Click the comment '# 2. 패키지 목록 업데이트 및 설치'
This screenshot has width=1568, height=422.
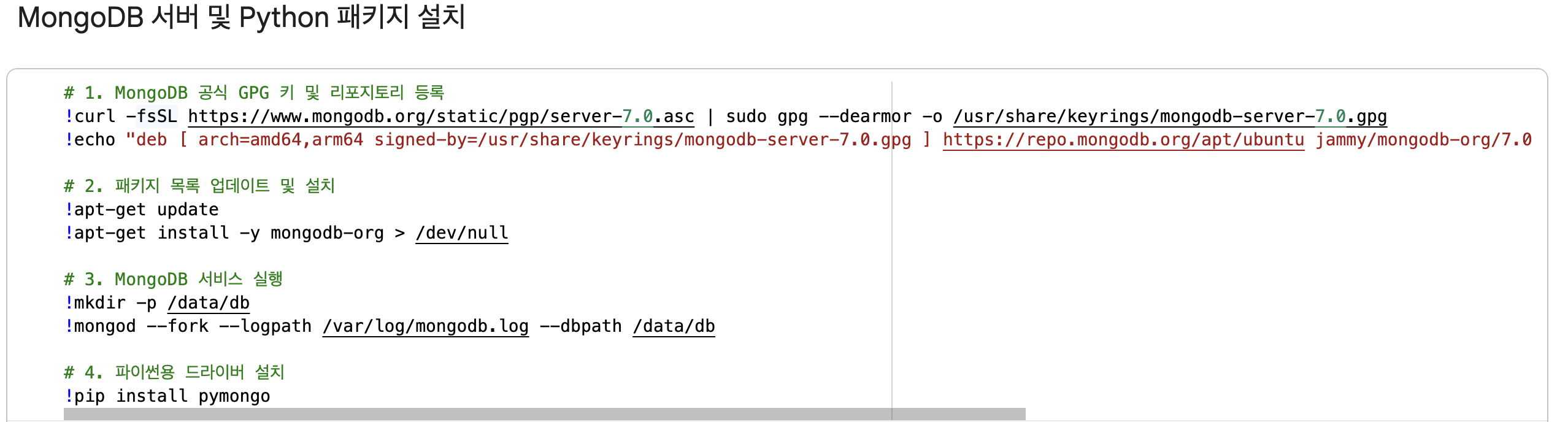tap(199, 186)
